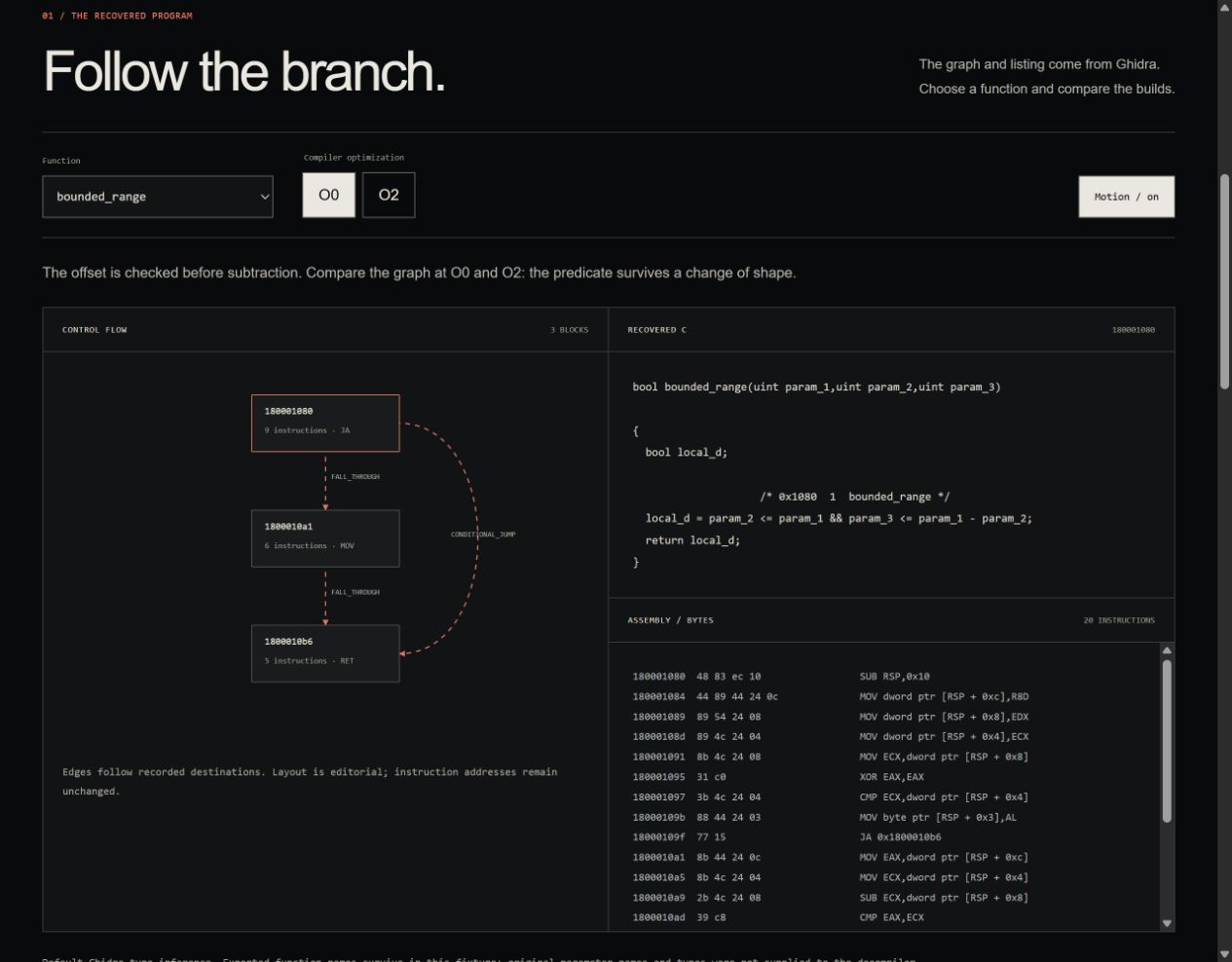Click the 'Follow the branch.' heading
The height and width of the screenshot is (962, 1232).
point(244,71)
